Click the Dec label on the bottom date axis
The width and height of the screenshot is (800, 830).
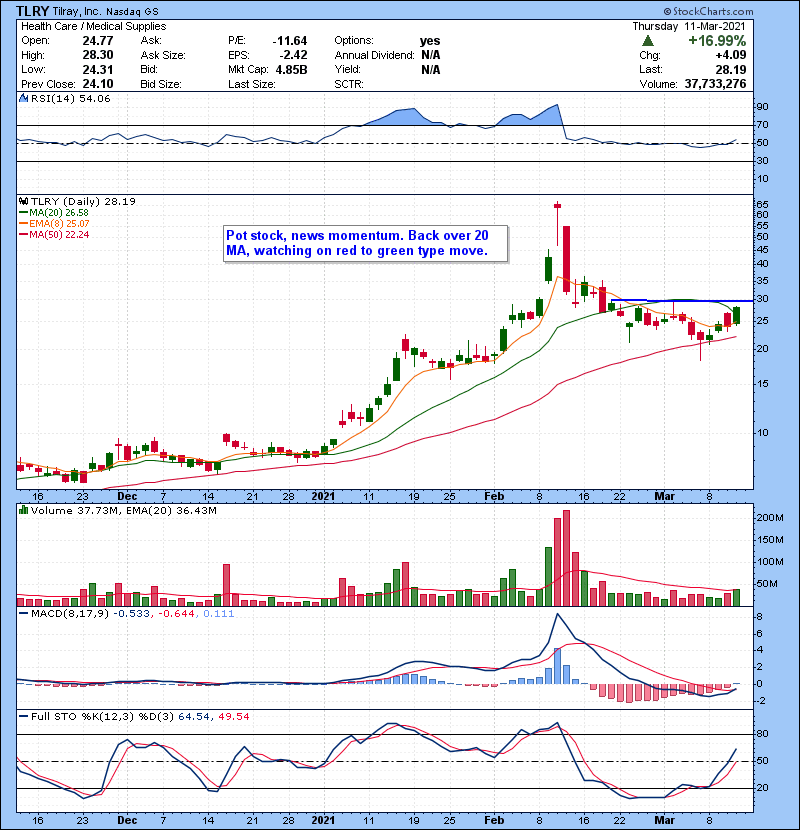tap(127, 820)
